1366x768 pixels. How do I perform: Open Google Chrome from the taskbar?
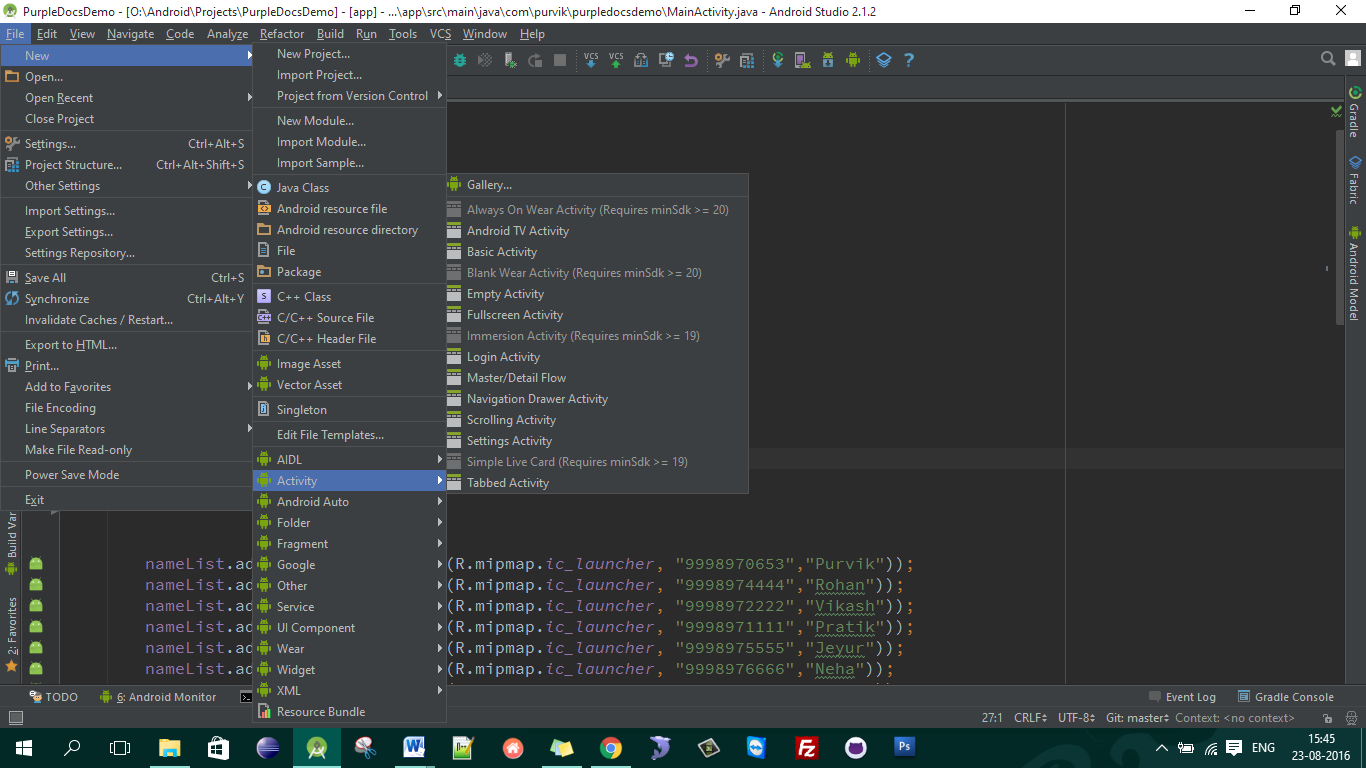(611, 747)
